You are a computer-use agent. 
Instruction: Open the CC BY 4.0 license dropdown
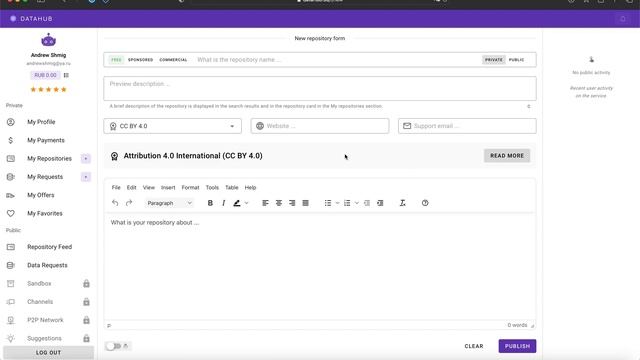coord(172,126)
